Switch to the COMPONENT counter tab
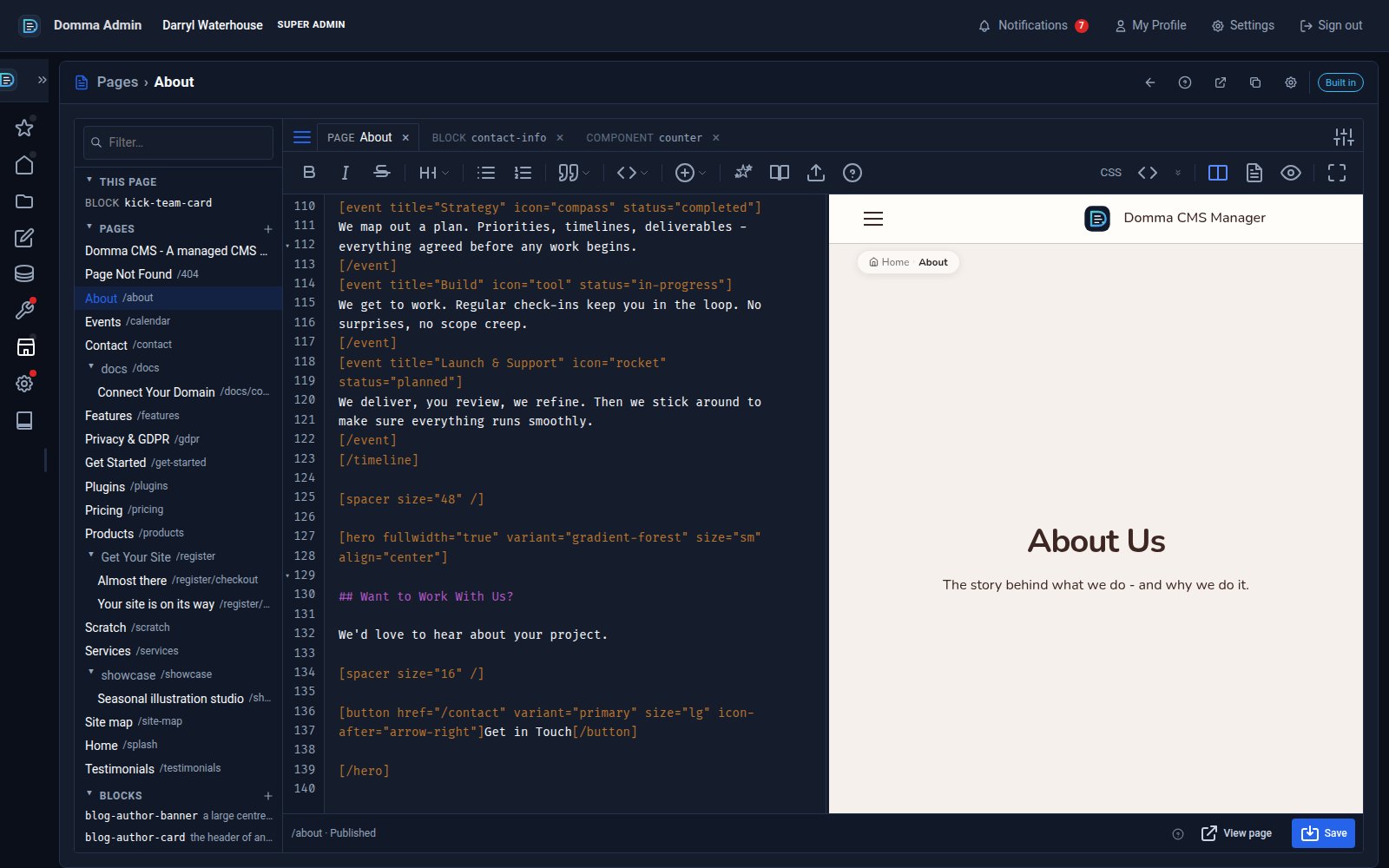The width and height of the screenshot is (1389, 868). coord(644,137)
